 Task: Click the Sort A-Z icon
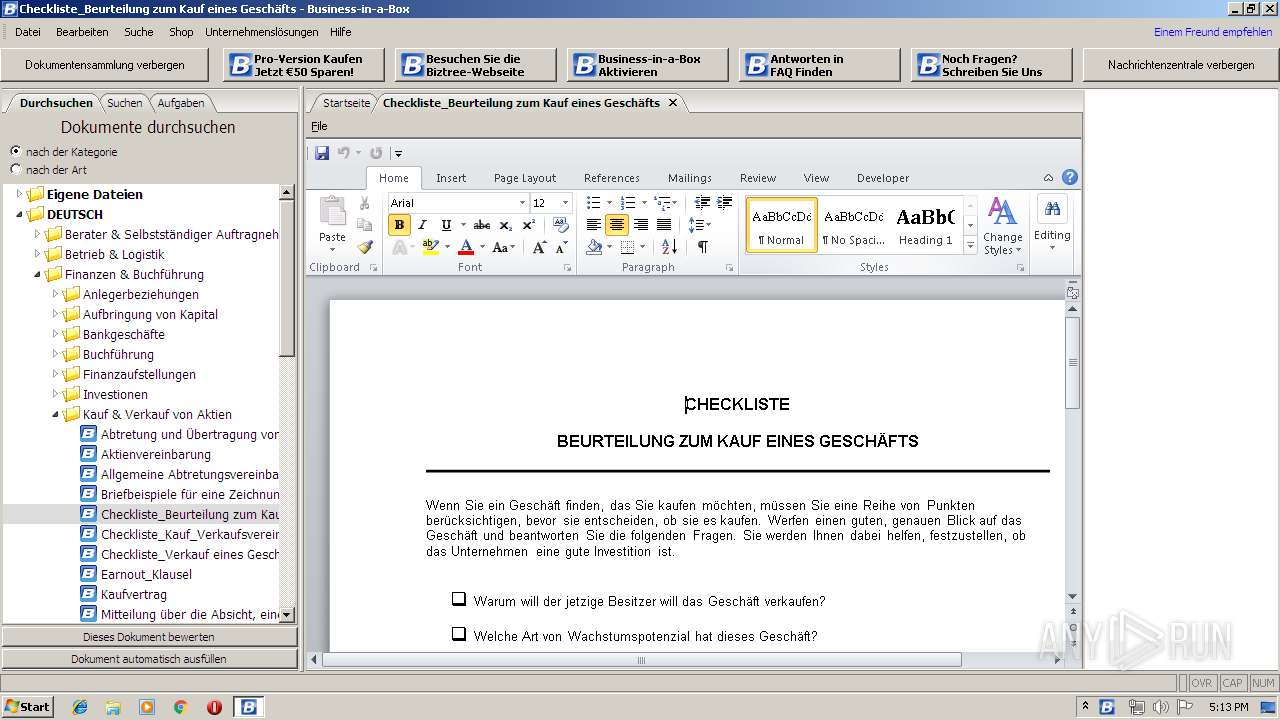(x=669, y=247)
